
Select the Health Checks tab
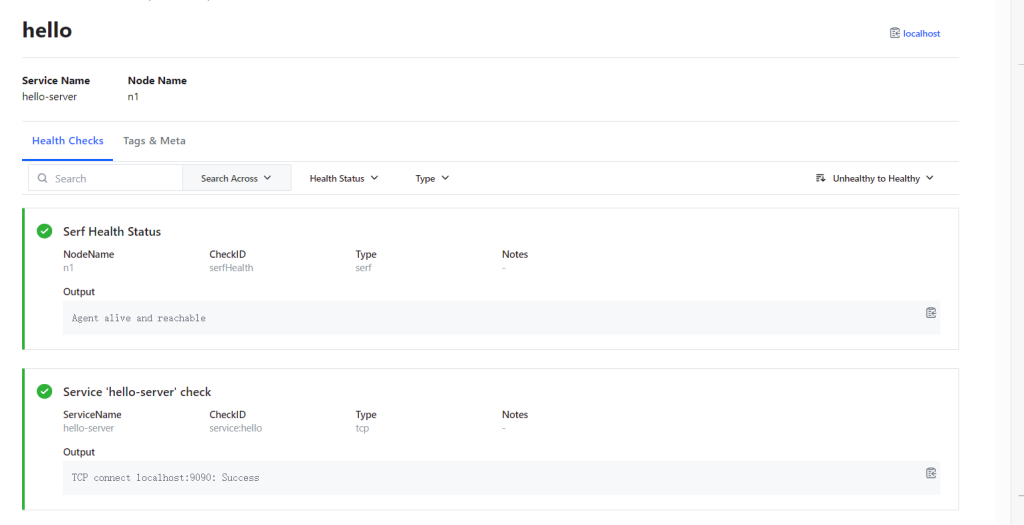(67, 141)
